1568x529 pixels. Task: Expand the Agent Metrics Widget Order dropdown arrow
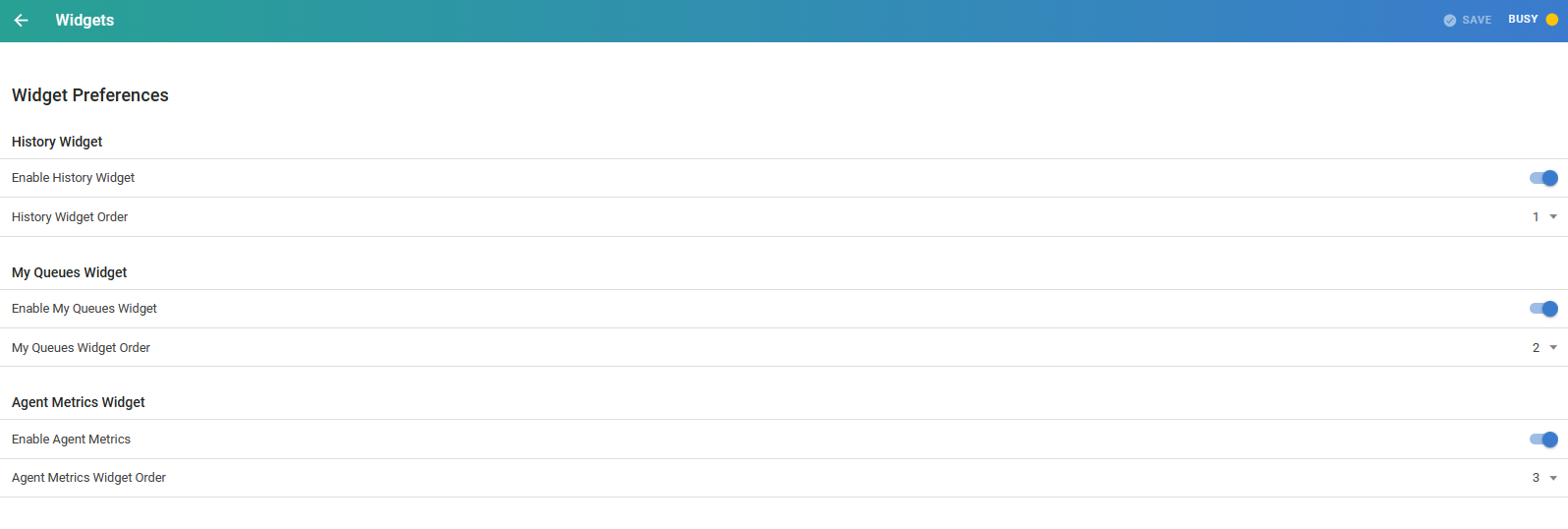tap(1553, 478)
